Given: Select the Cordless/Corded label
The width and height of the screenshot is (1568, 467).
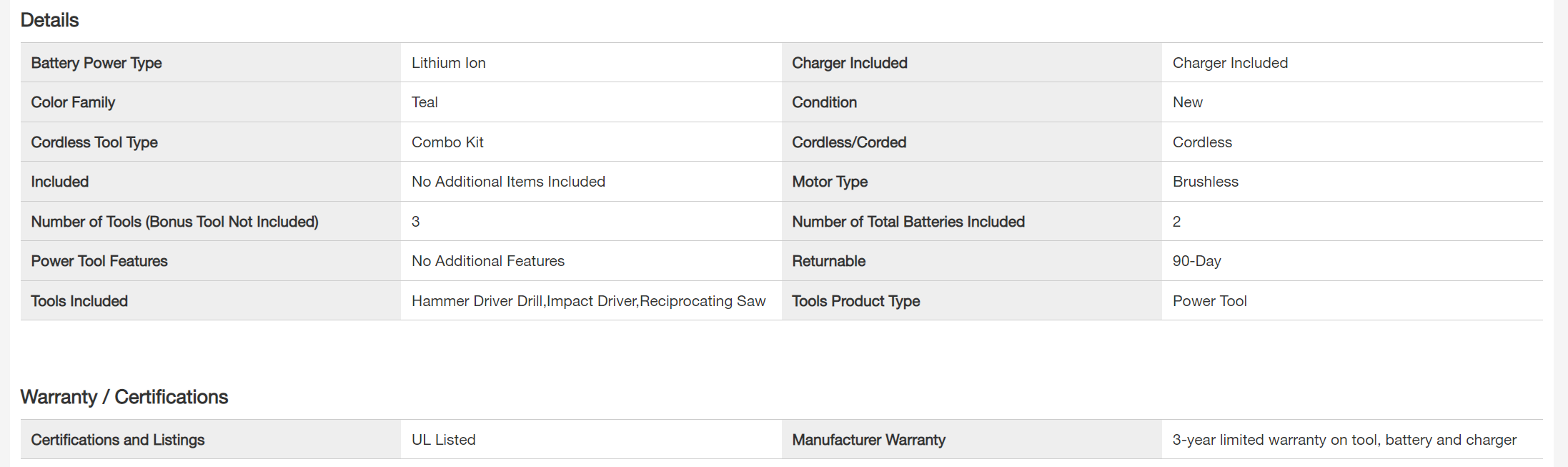Looking at the screenshot, I should pyautogui.click(x=849, y=142).
